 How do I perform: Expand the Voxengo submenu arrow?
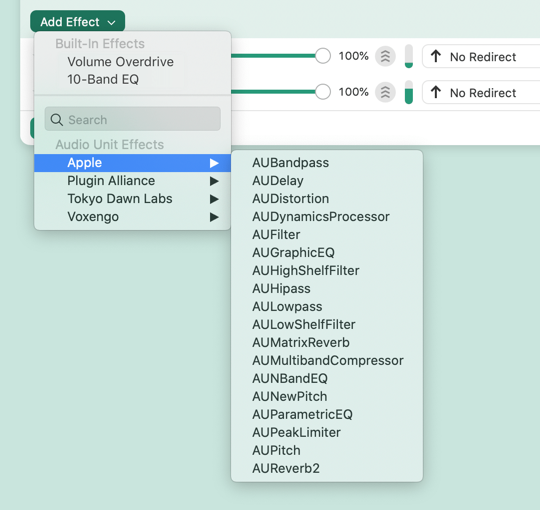pos(214,217)
